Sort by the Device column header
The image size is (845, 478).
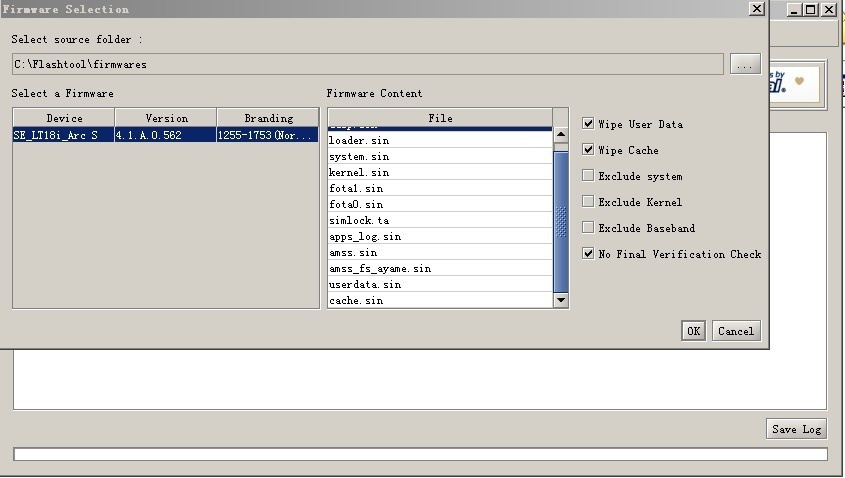tap(64, 118)
